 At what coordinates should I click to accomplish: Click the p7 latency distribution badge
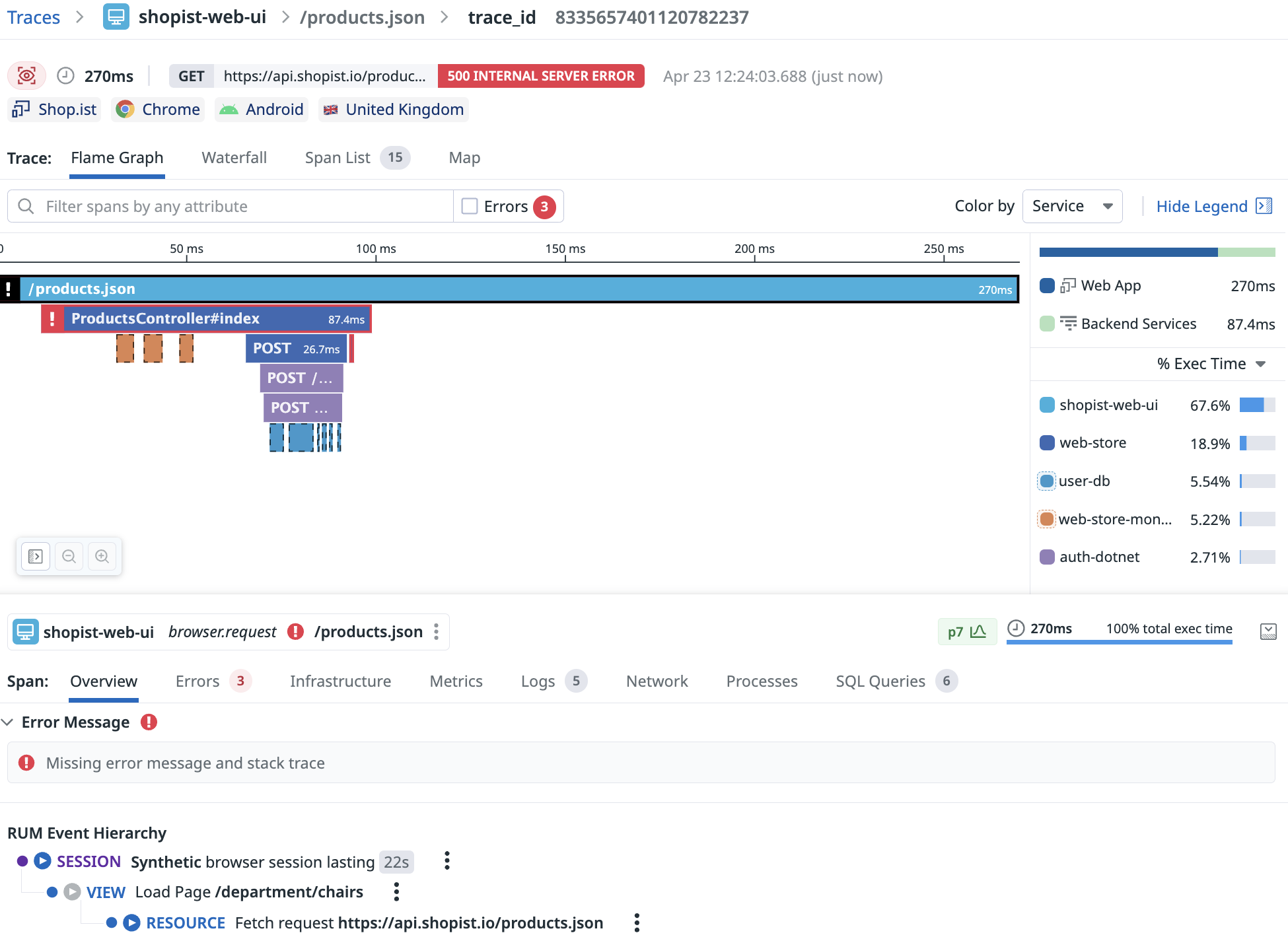tap(966, 632)
